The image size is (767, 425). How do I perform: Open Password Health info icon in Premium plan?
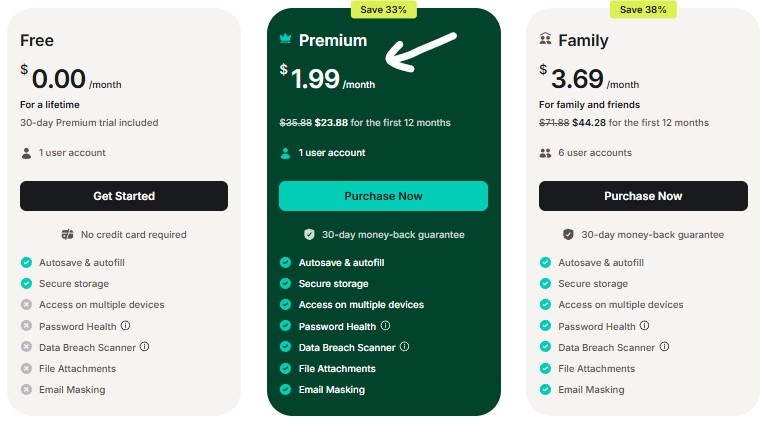(385, 326)
